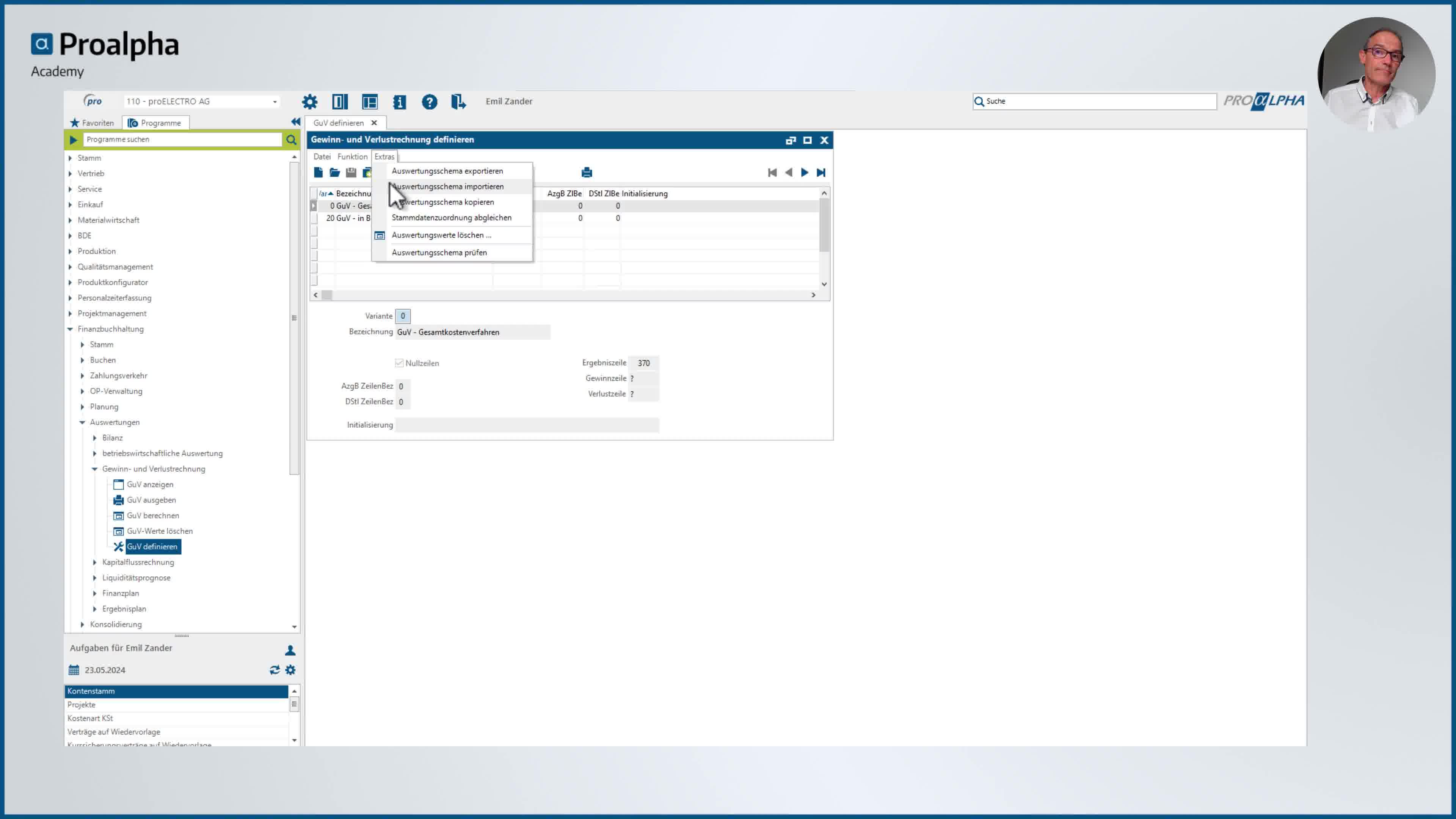Click the green play arrow beside program search
The height and width of the screenshot is (819, 1456).
[74, 140]
